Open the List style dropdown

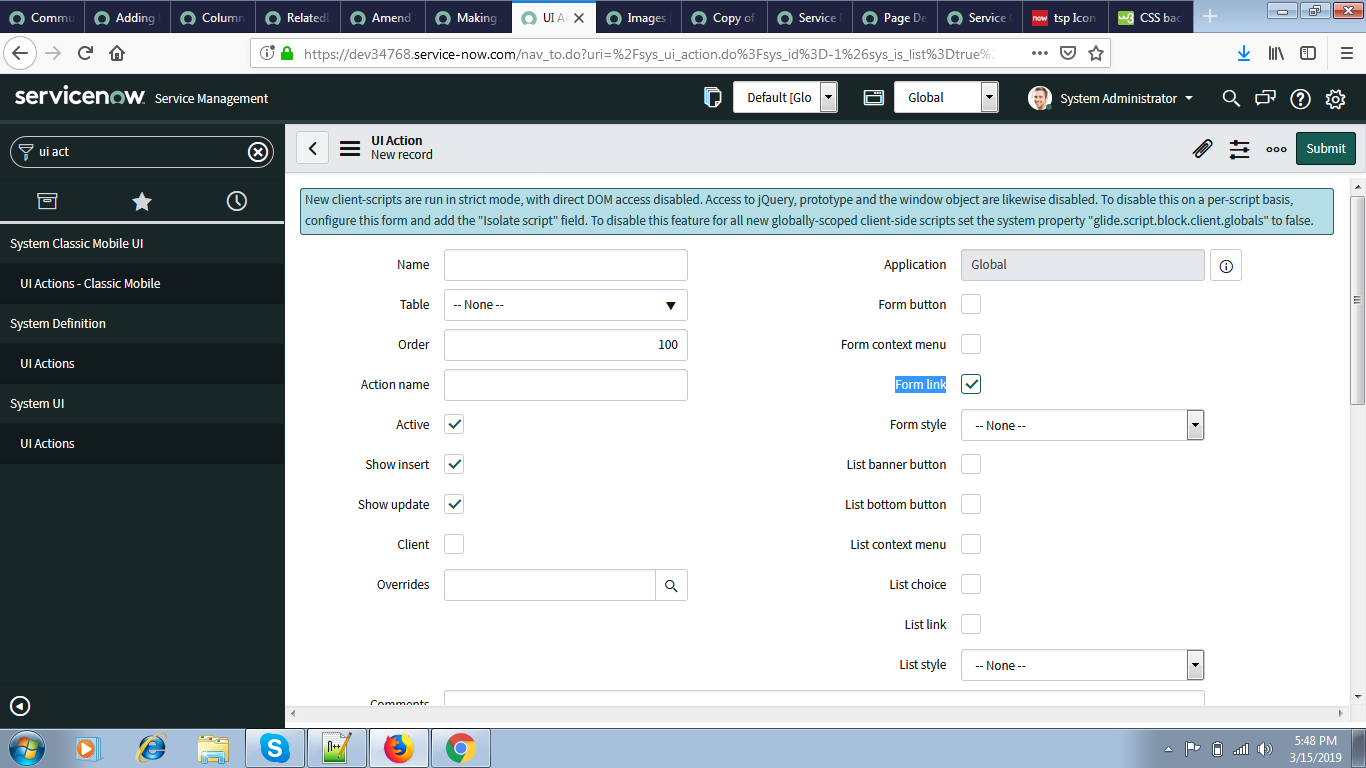tap(1195, 665)
